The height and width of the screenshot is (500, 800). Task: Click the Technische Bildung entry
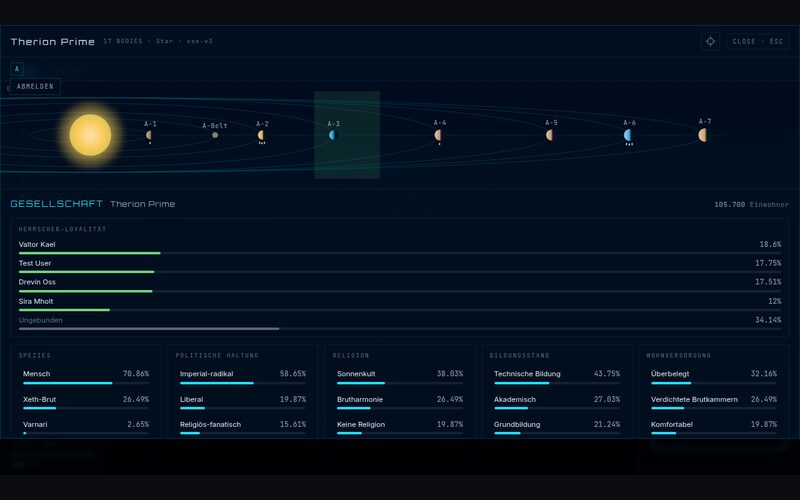pyautogui.click(x=557, y=377)
